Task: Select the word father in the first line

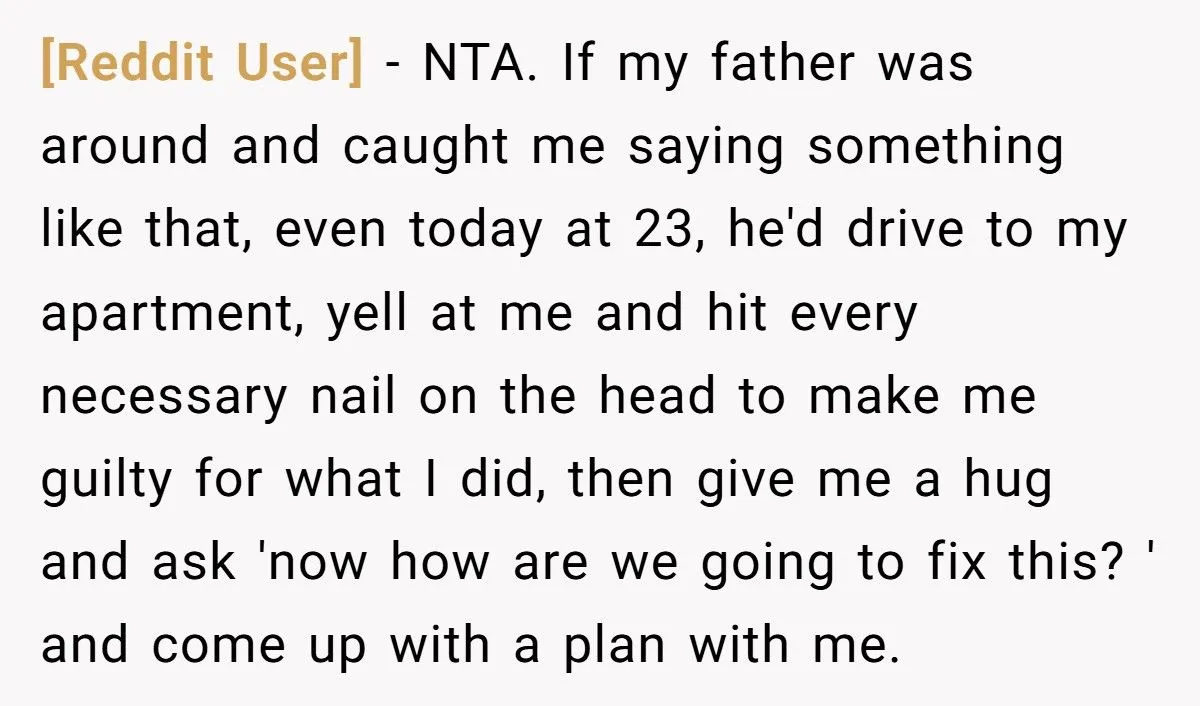Action: [783, 64]
